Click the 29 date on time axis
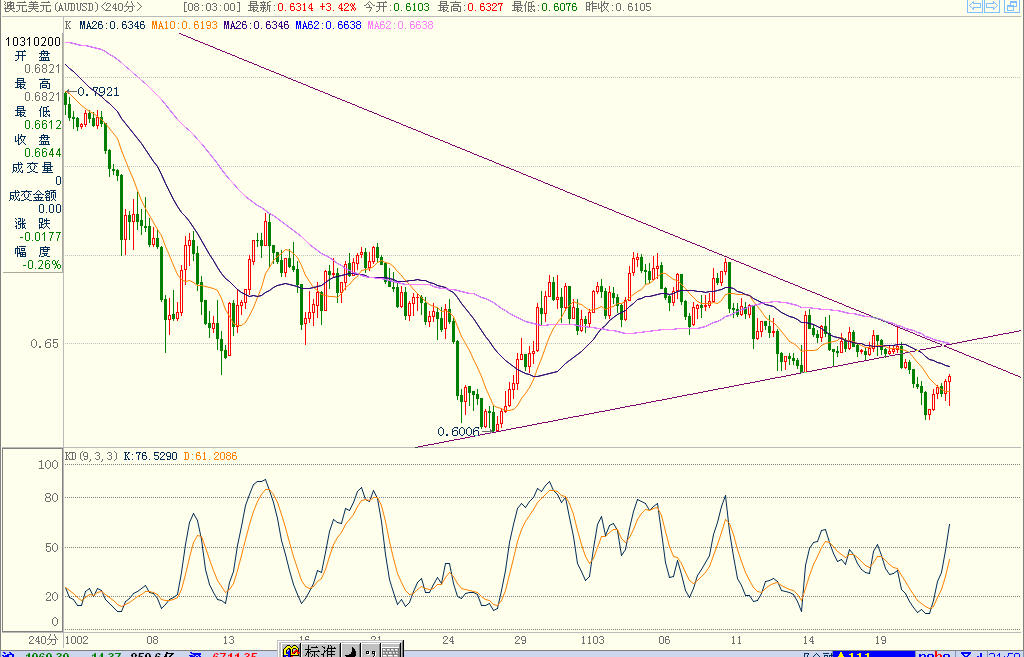1024x657 pixels. click(520, 640)
